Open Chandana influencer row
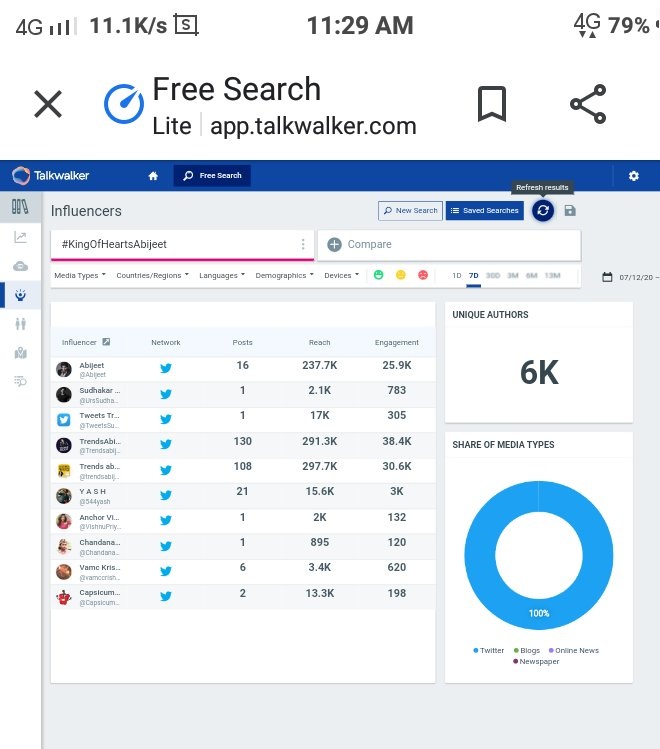660x749 pixels. click(x=243, y=546)
